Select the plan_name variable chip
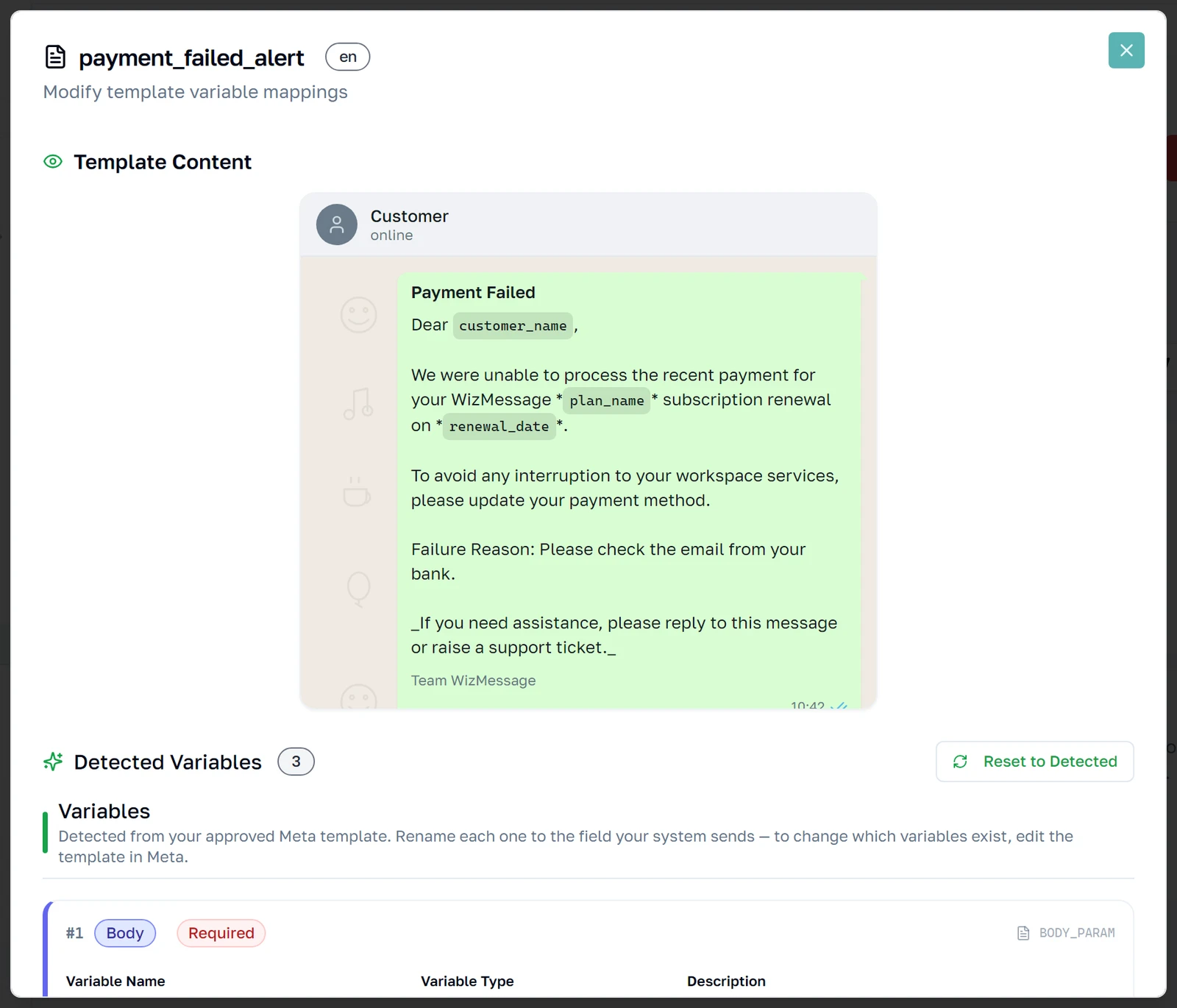This screenshot has height=1008, width=1177. click(x=607, y=400)
